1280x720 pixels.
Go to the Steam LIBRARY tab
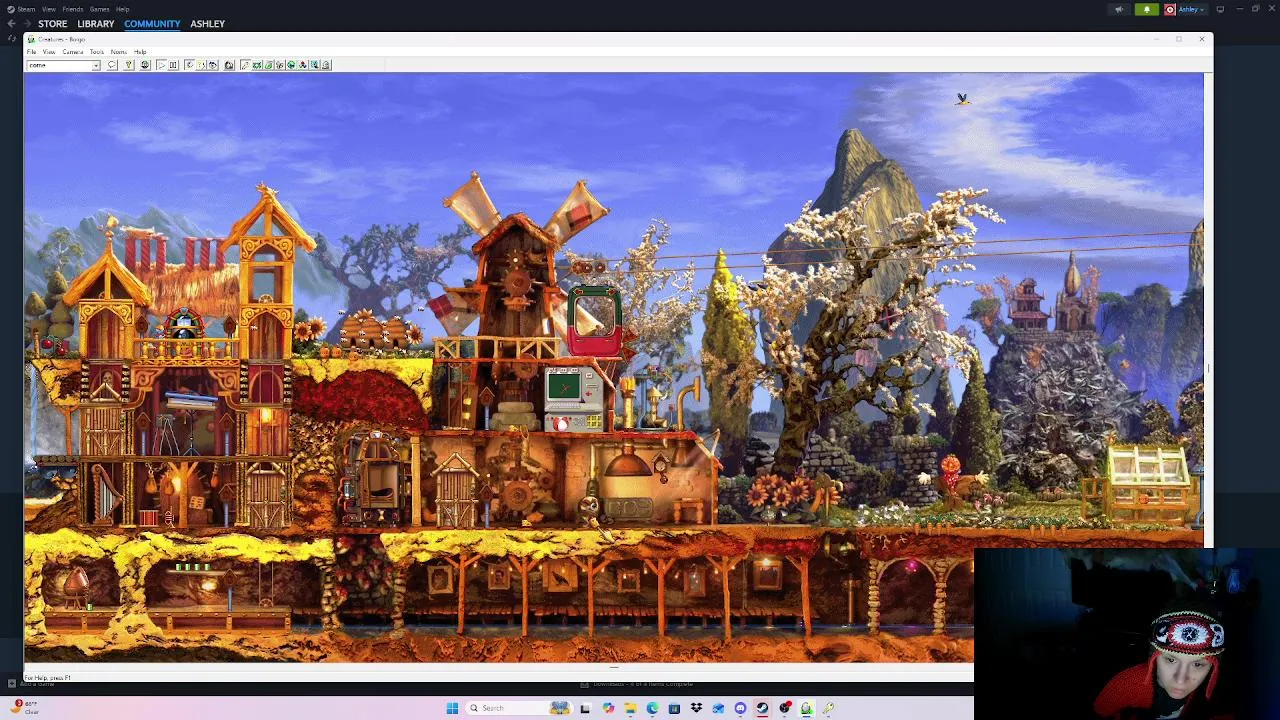point(96,24)
